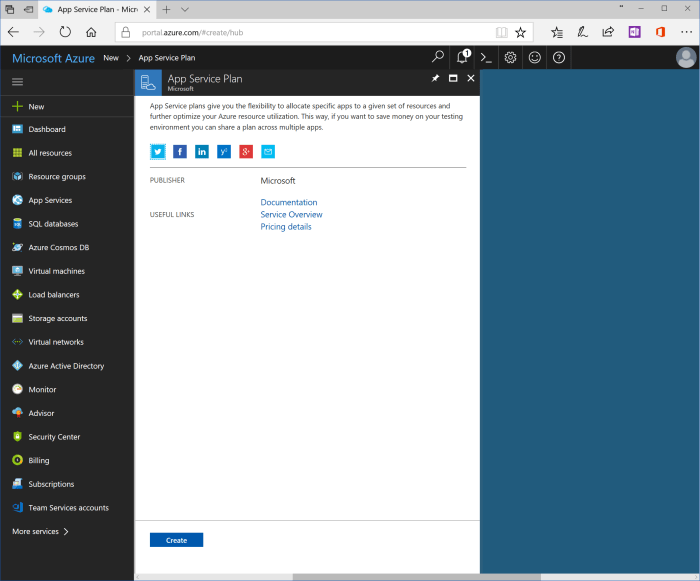Open Virtual machines icon
The height and width of the screenshot is (581, 700).
coord(17,271)
